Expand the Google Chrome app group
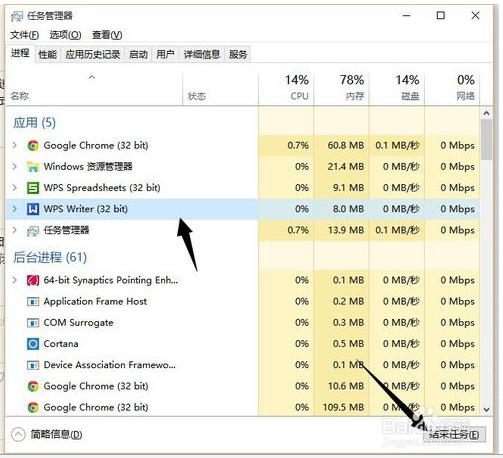The height and width of the screenshot is (458, 503). click(15, 145)
